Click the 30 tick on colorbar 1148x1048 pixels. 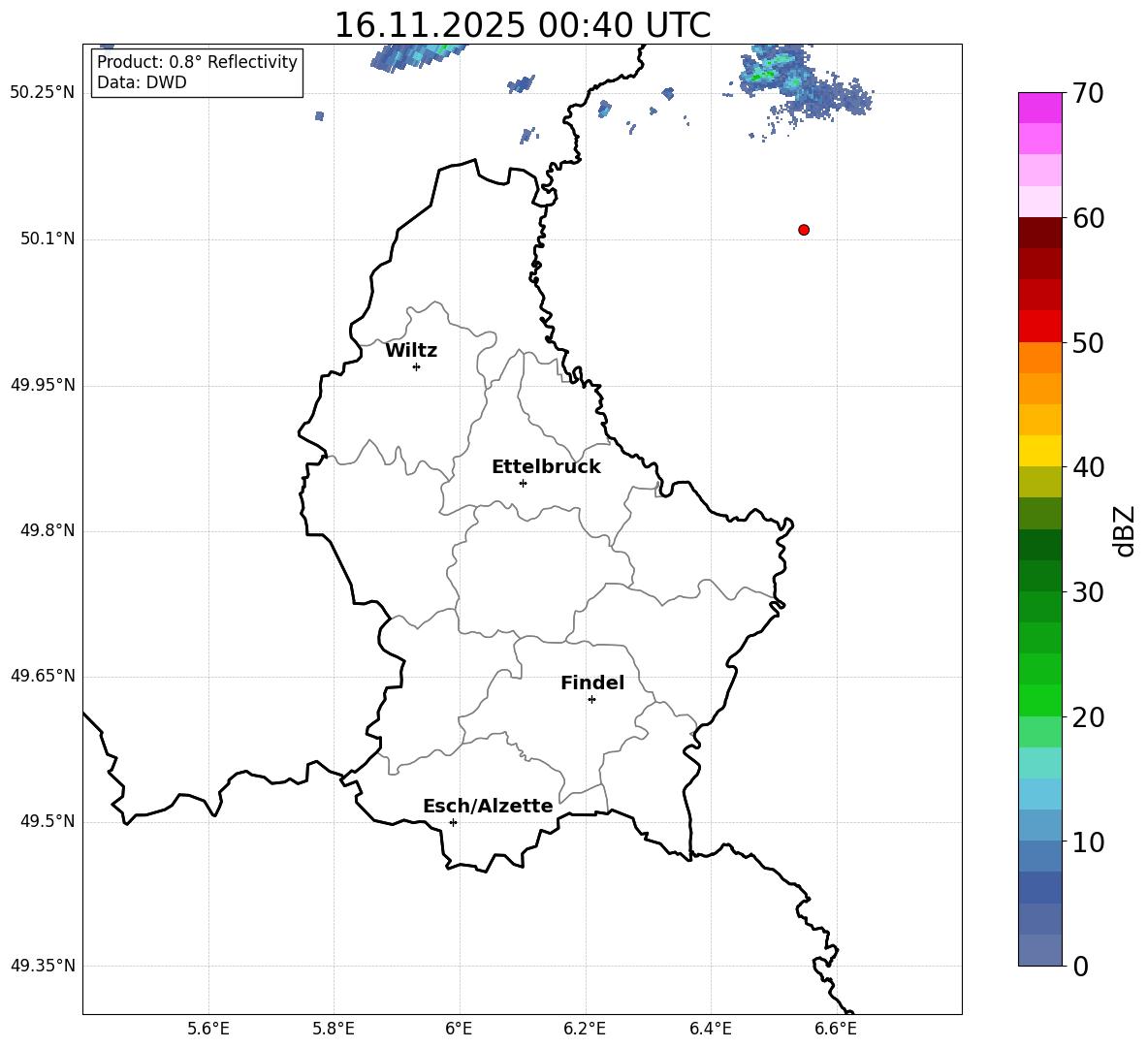[1088, 592]
